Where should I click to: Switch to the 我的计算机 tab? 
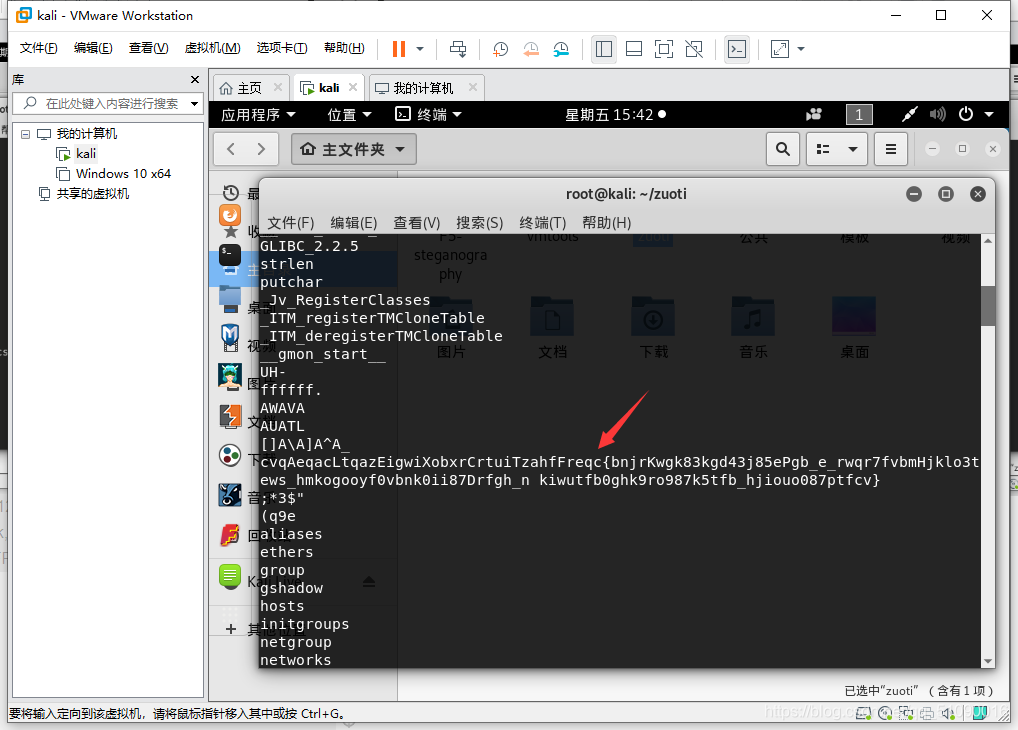423,88
